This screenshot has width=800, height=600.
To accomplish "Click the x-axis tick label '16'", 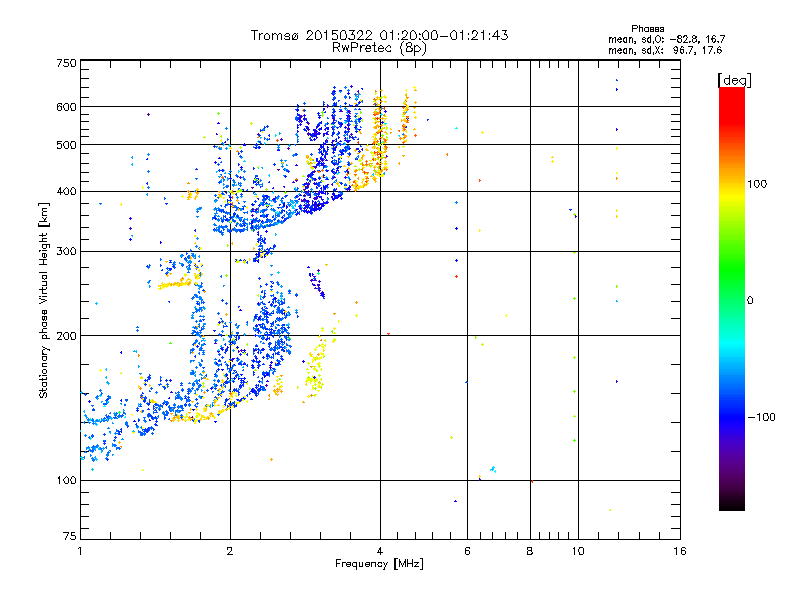I will (x=680, y=551).
